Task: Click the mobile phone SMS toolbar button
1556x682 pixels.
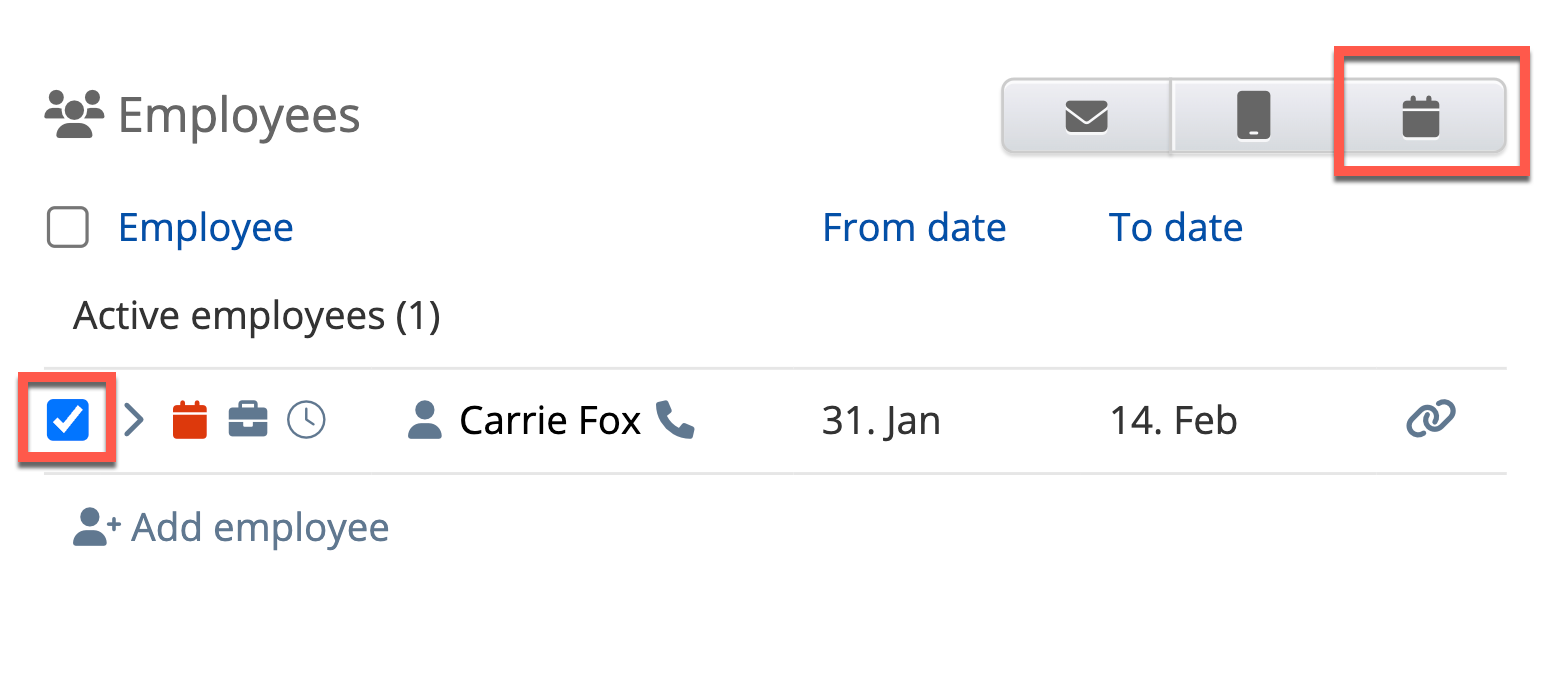Action: click(x=1253, y=117)
